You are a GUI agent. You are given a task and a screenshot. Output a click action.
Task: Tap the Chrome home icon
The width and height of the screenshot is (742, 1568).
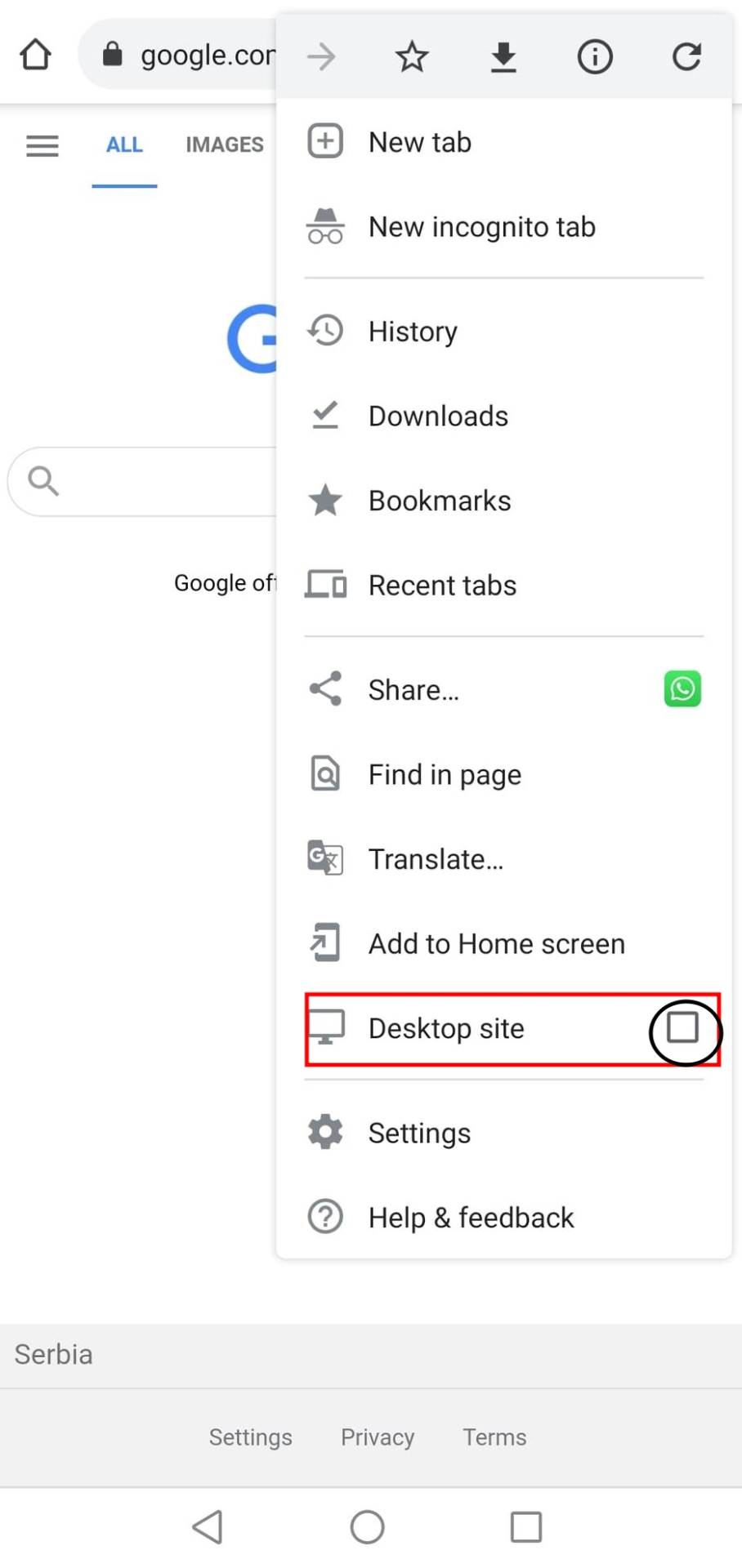[x=35, y=56]
